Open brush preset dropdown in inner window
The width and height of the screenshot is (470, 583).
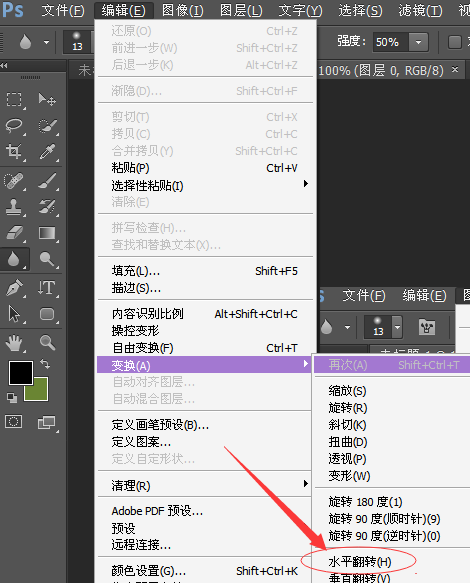click(x=397, y=327)
